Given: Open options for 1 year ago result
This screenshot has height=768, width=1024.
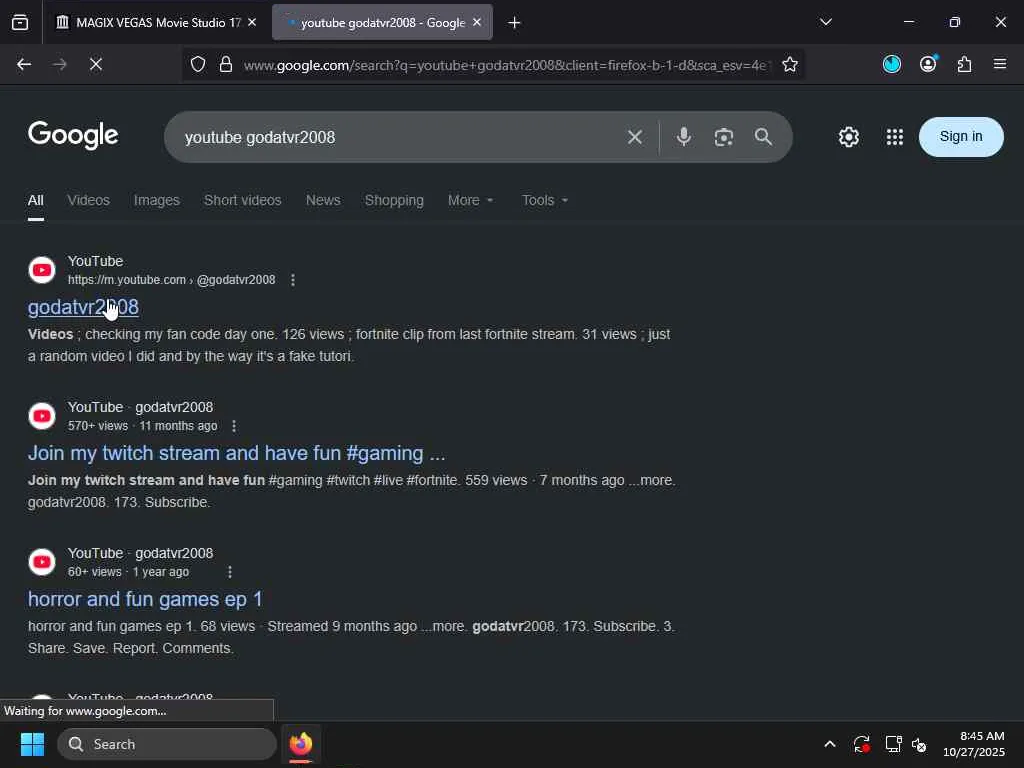Looking at the screenshot, I should point(230,572).
